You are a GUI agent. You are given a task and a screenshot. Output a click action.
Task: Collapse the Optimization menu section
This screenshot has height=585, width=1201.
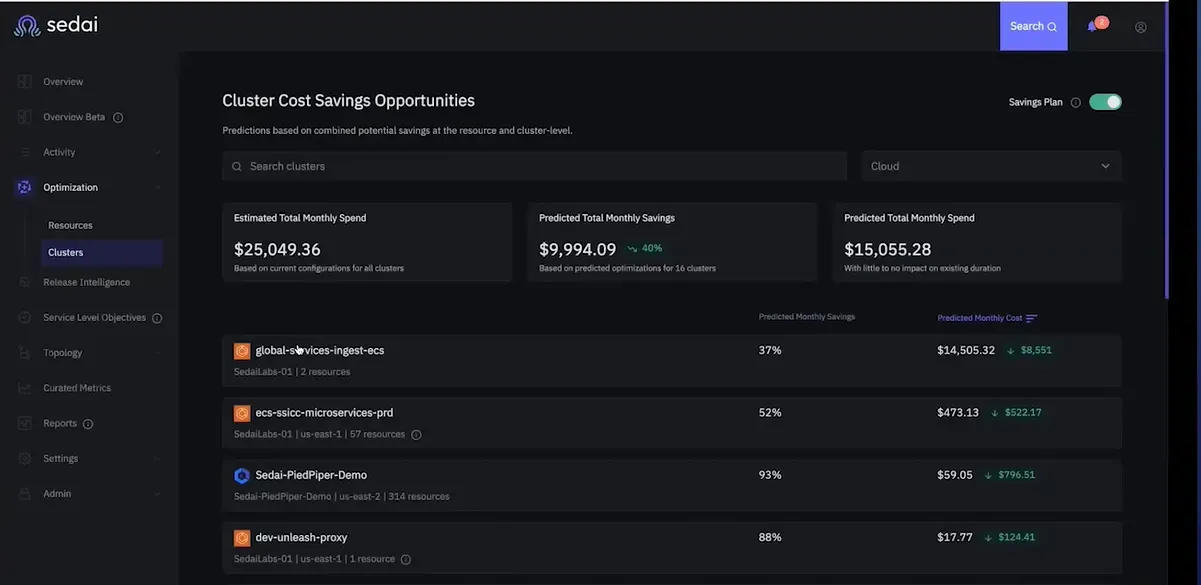coord(90,187)
